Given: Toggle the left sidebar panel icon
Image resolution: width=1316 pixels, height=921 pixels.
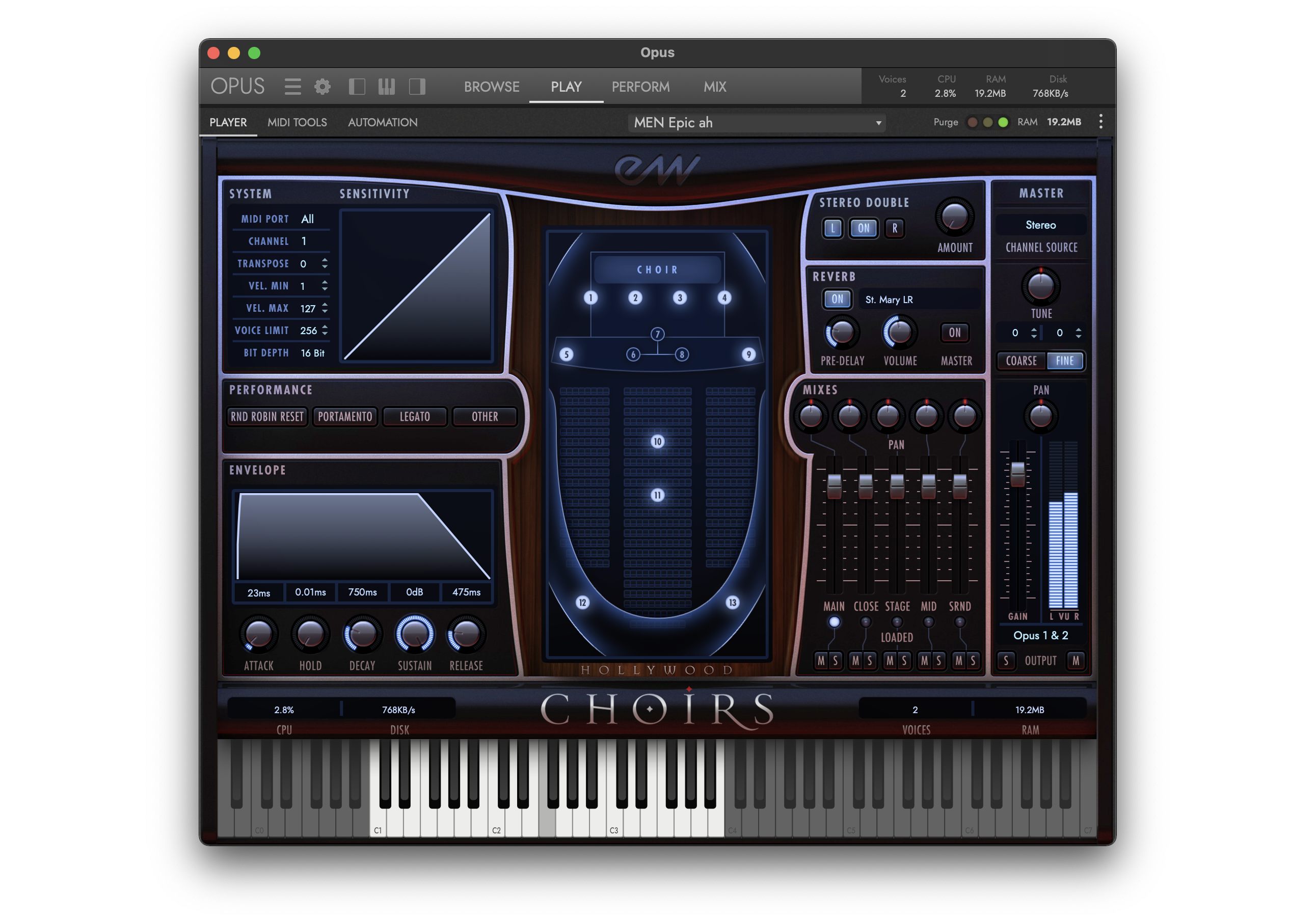Looking at the screenshot, I should pyautogui.click(x=357, y=87).
